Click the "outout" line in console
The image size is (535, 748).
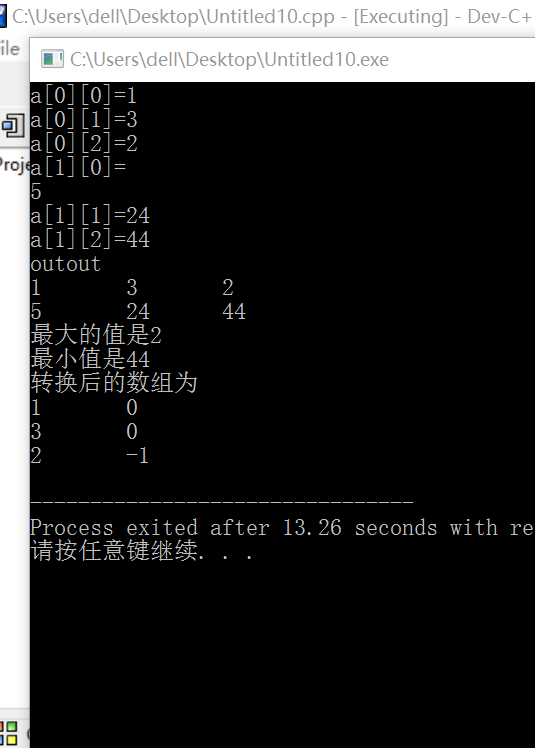(65, 264)
